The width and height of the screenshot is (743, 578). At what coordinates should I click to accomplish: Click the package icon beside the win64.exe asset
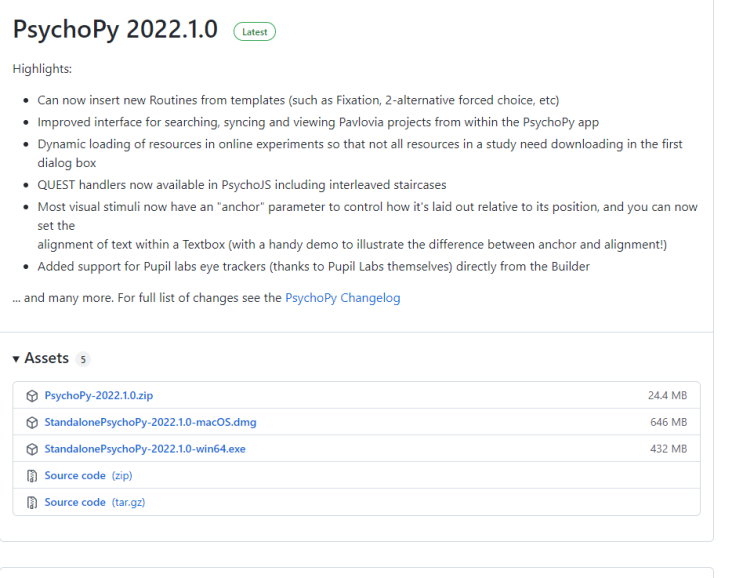pyautogui.click(x=32, y=449)
